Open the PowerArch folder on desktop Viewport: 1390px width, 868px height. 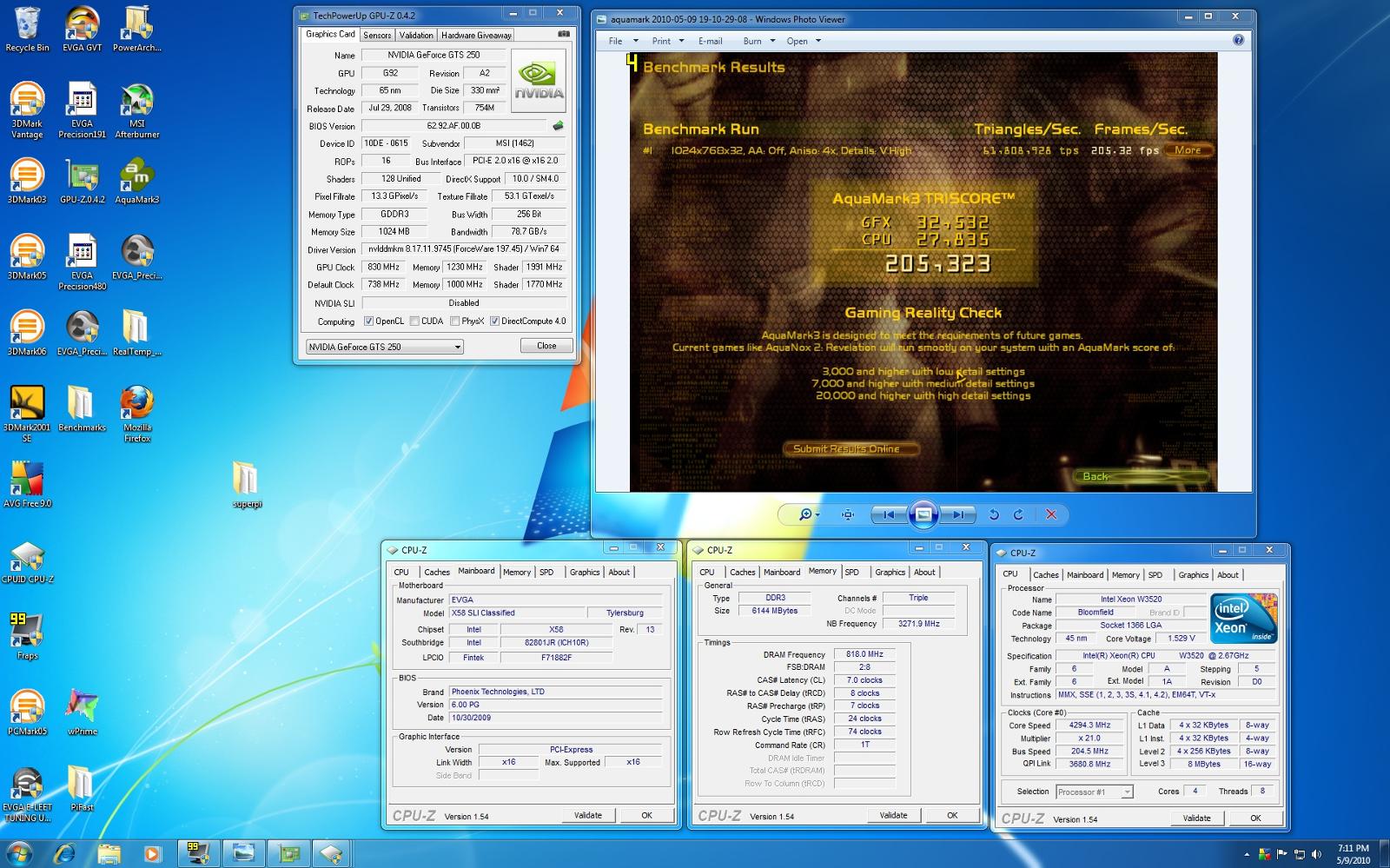click(136, 30)
